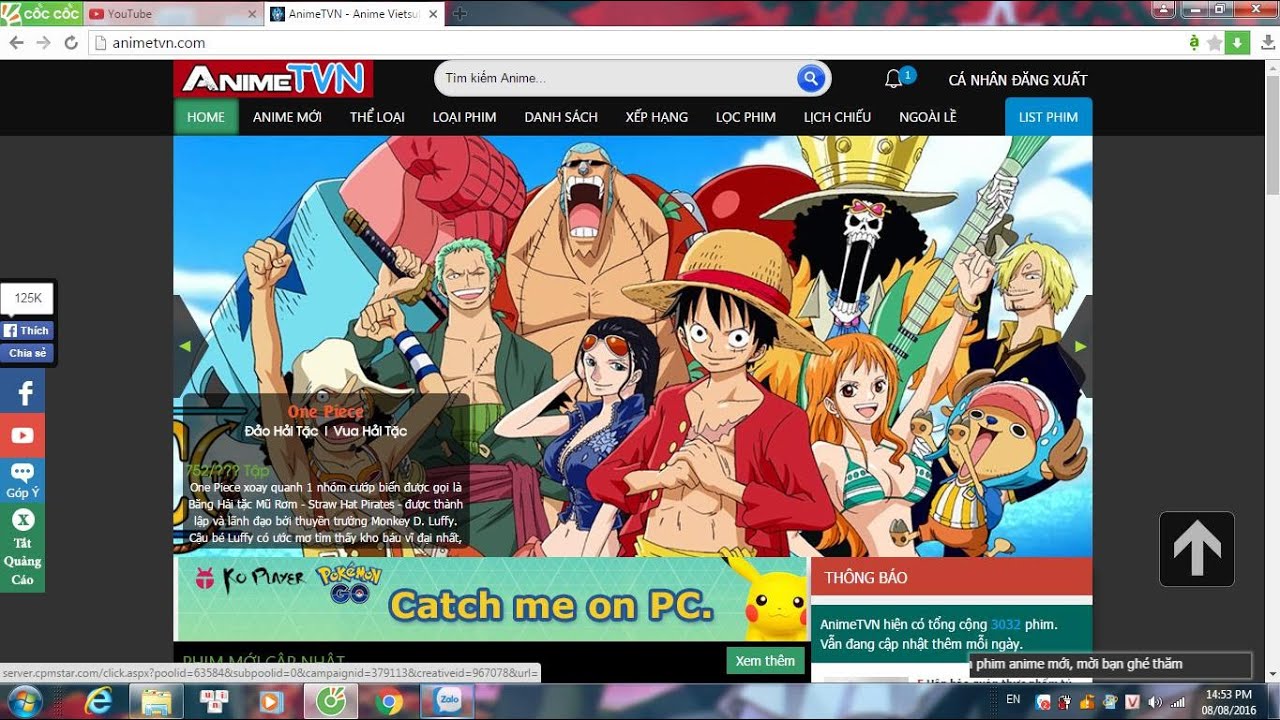1280x720 pixels.
Task: Launch Internet Explorer from taskbar
Action: [x=99, y=702]
